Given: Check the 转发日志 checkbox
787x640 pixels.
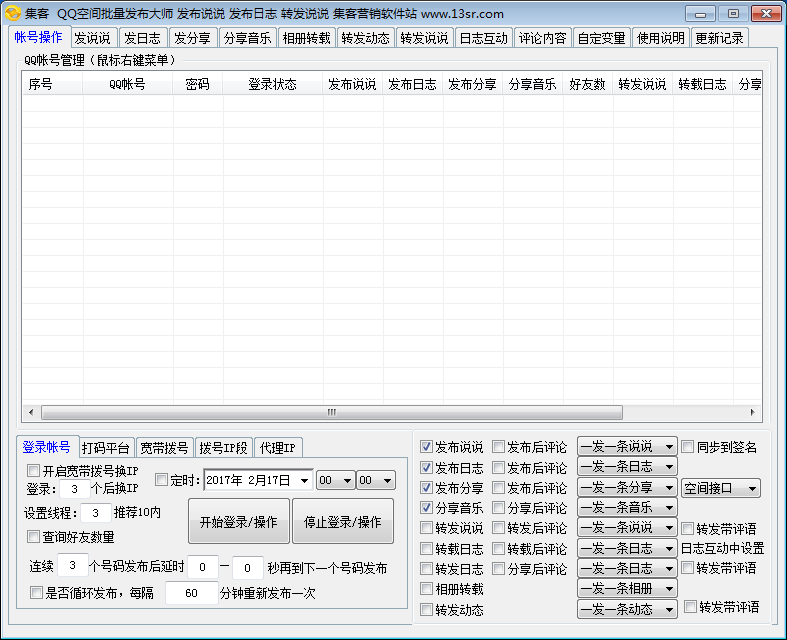Looking at the screenshot, I should (x=426, y=569).
